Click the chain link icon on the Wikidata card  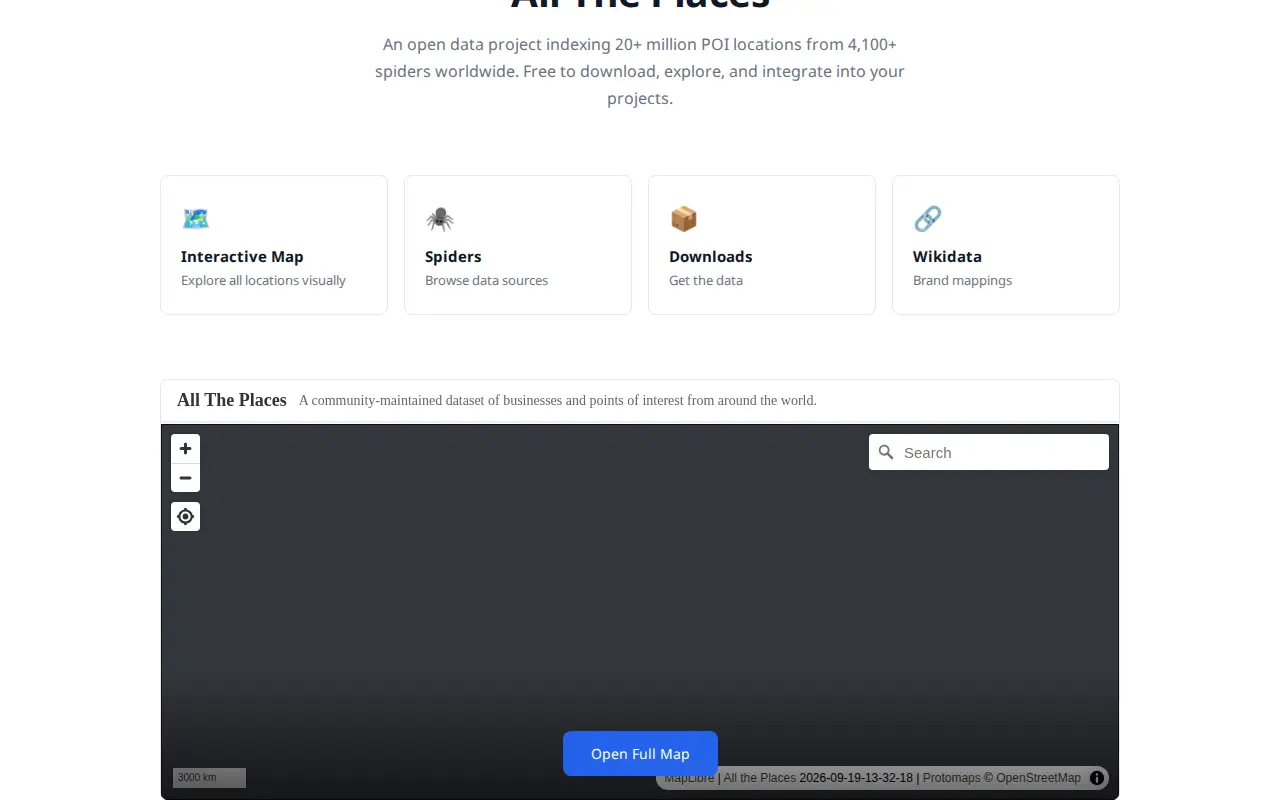[927, 218]
